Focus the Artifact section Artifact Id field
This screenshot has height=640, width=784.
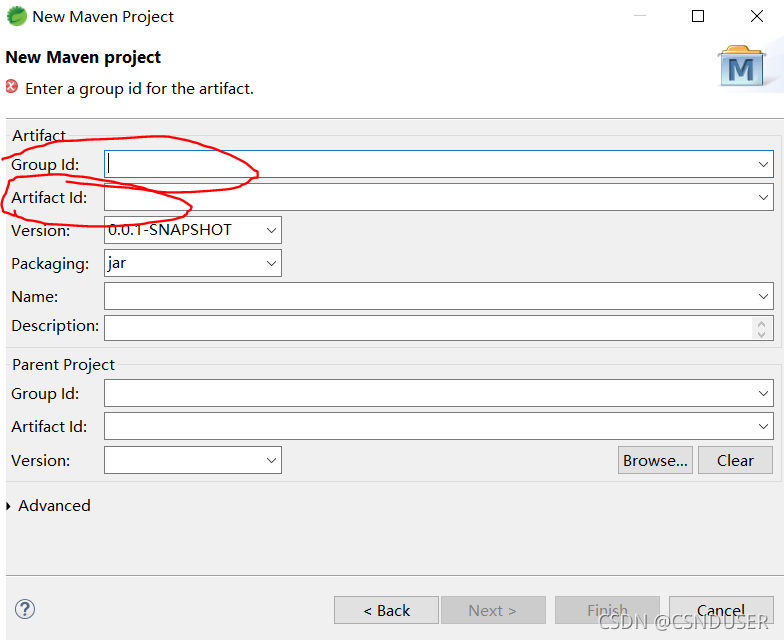click(438, 198)
